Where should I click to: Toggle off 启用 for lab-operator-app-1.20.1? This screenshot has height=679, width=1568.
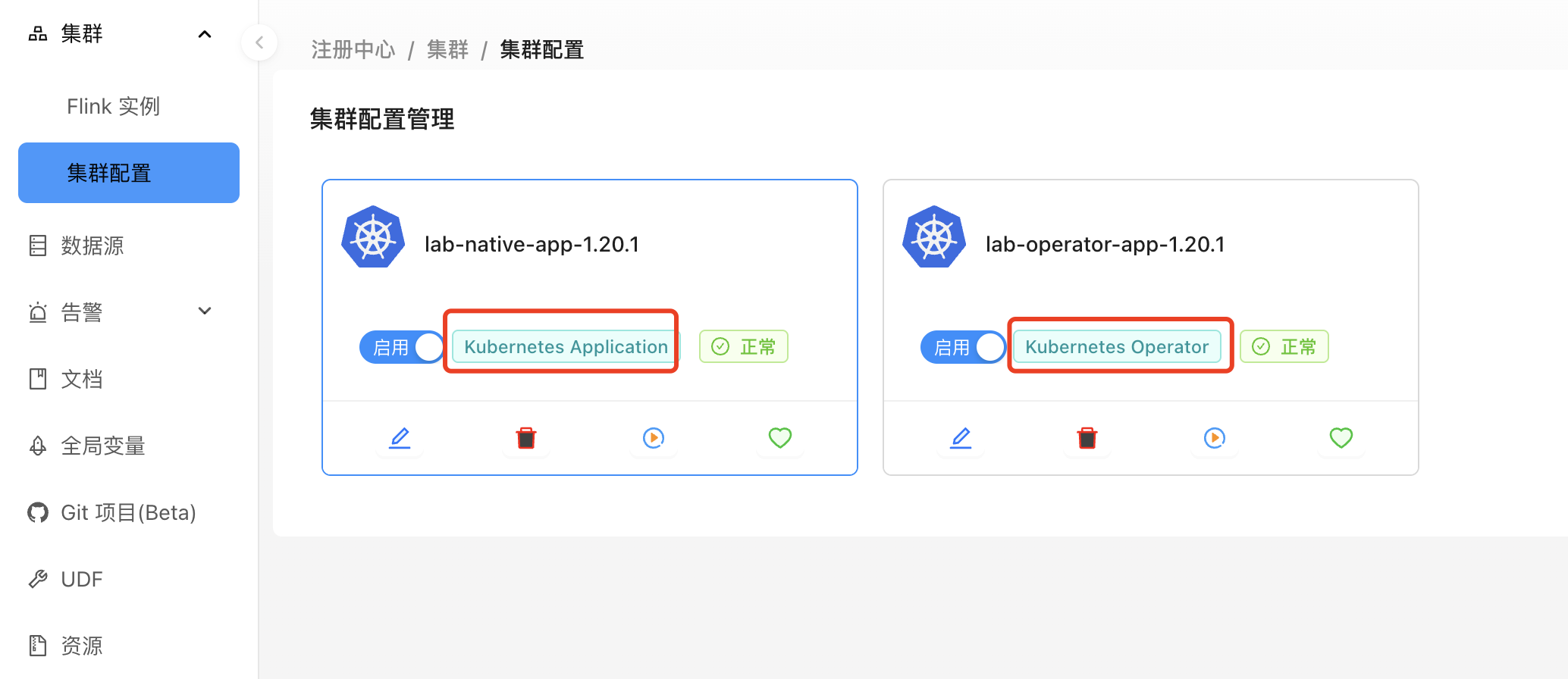pos(962,347)
